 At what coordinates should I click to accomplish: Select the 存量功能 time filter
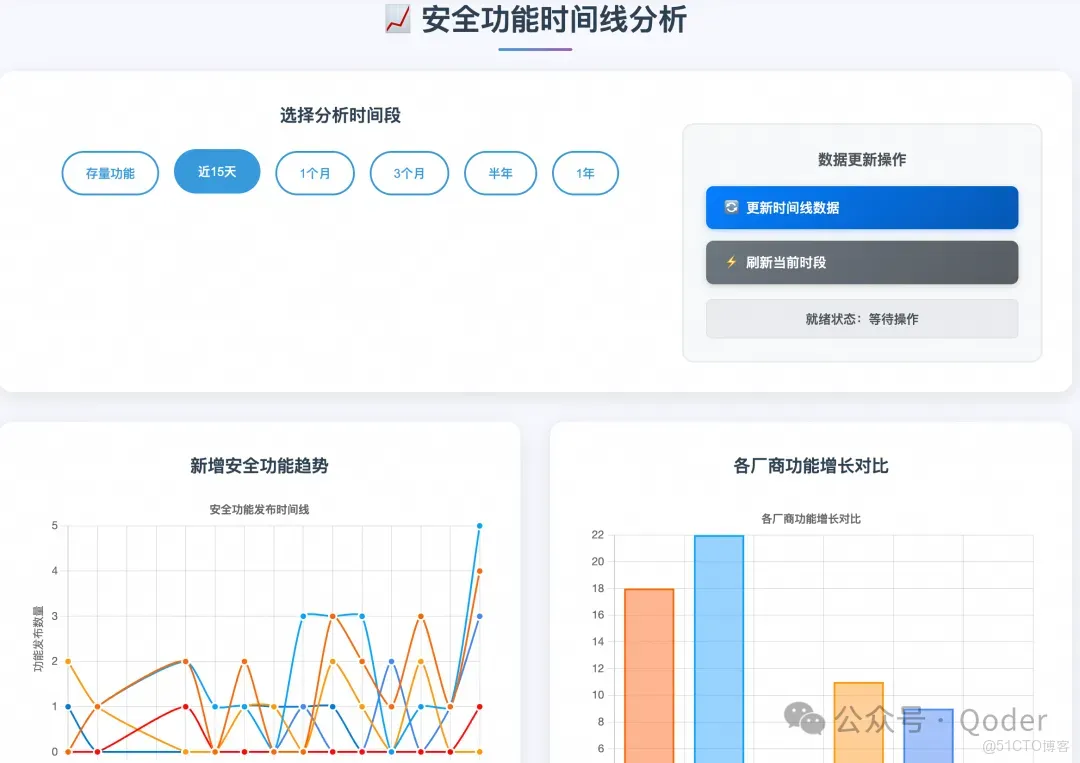(x=110, y=172)
